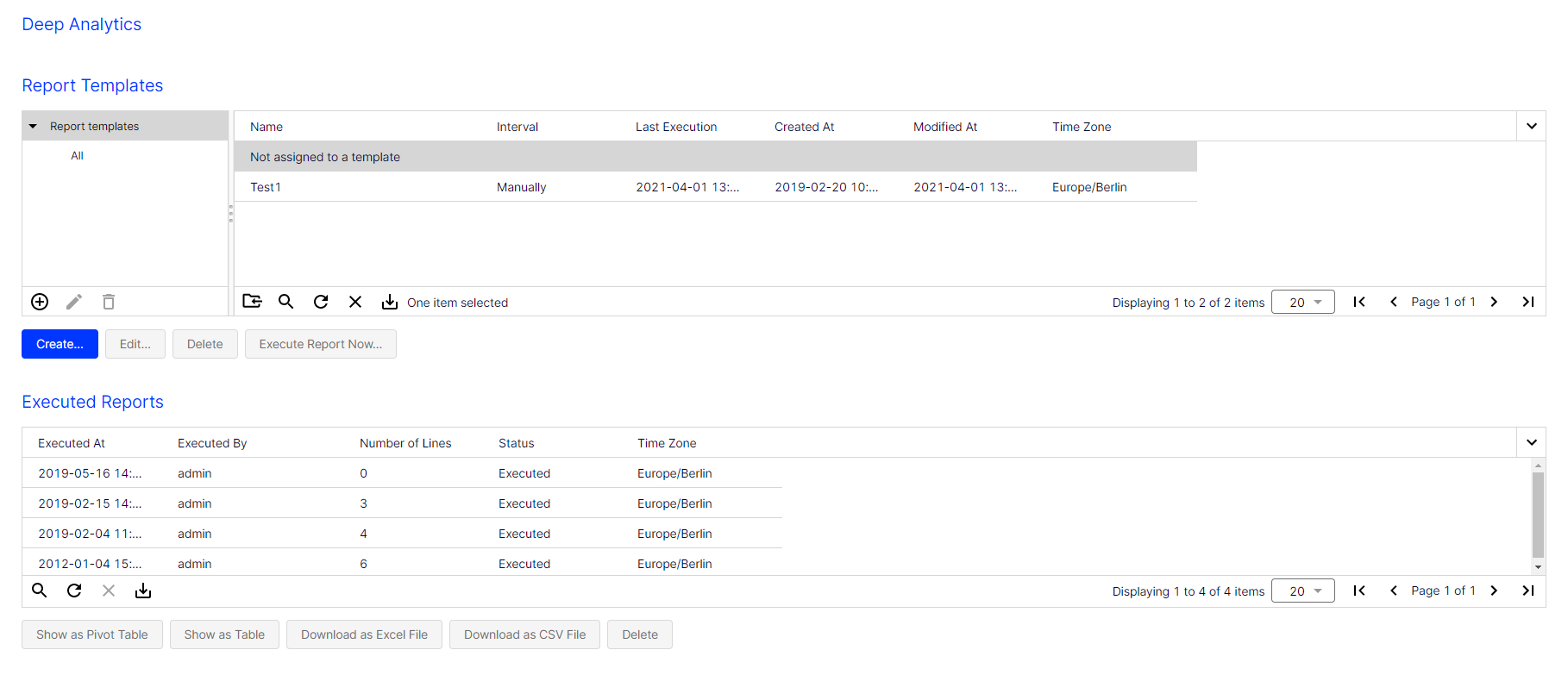
Task: Click Download as Excel File button
Action: 364,634
